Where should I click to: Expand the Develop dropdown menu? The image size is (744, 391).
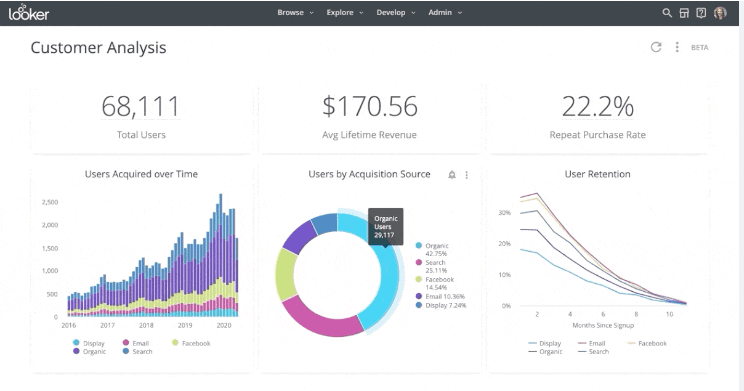pos(396,13)
